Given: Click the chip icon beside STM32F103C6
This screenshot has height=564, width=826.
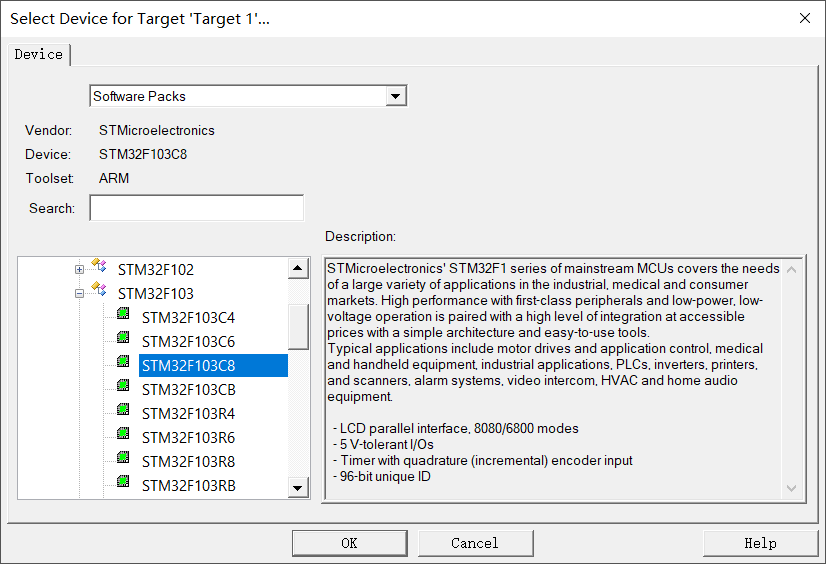Looking at the screenshot, I should point(123,337).
